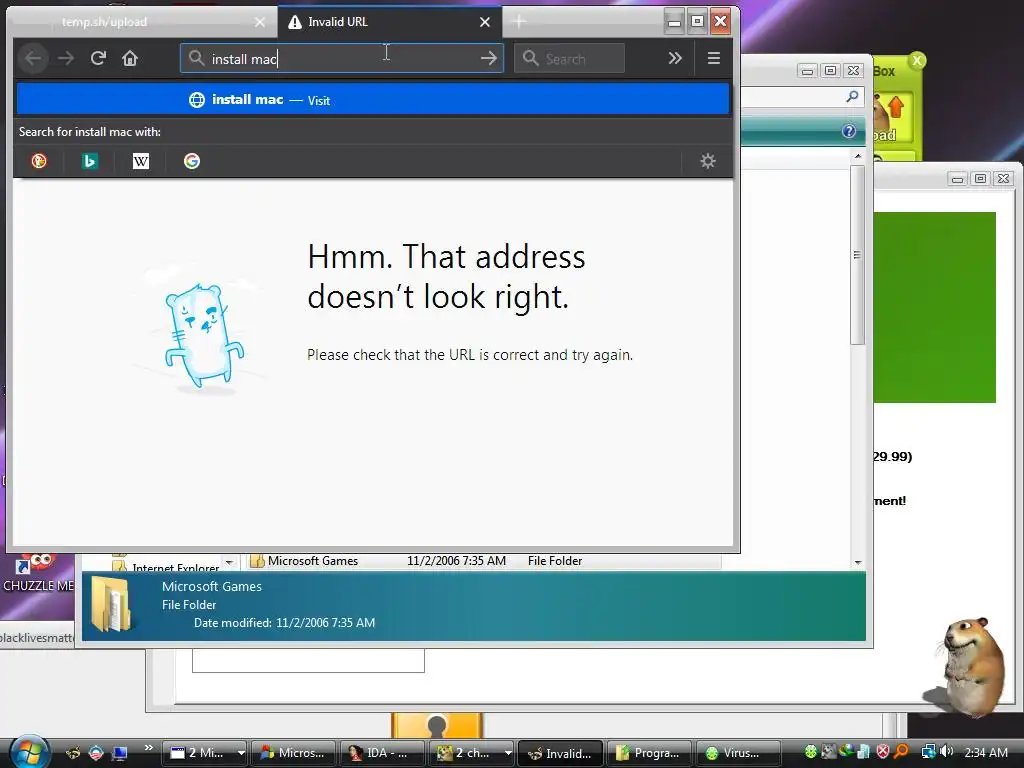Click the browser Search box

tap(569, 59)
